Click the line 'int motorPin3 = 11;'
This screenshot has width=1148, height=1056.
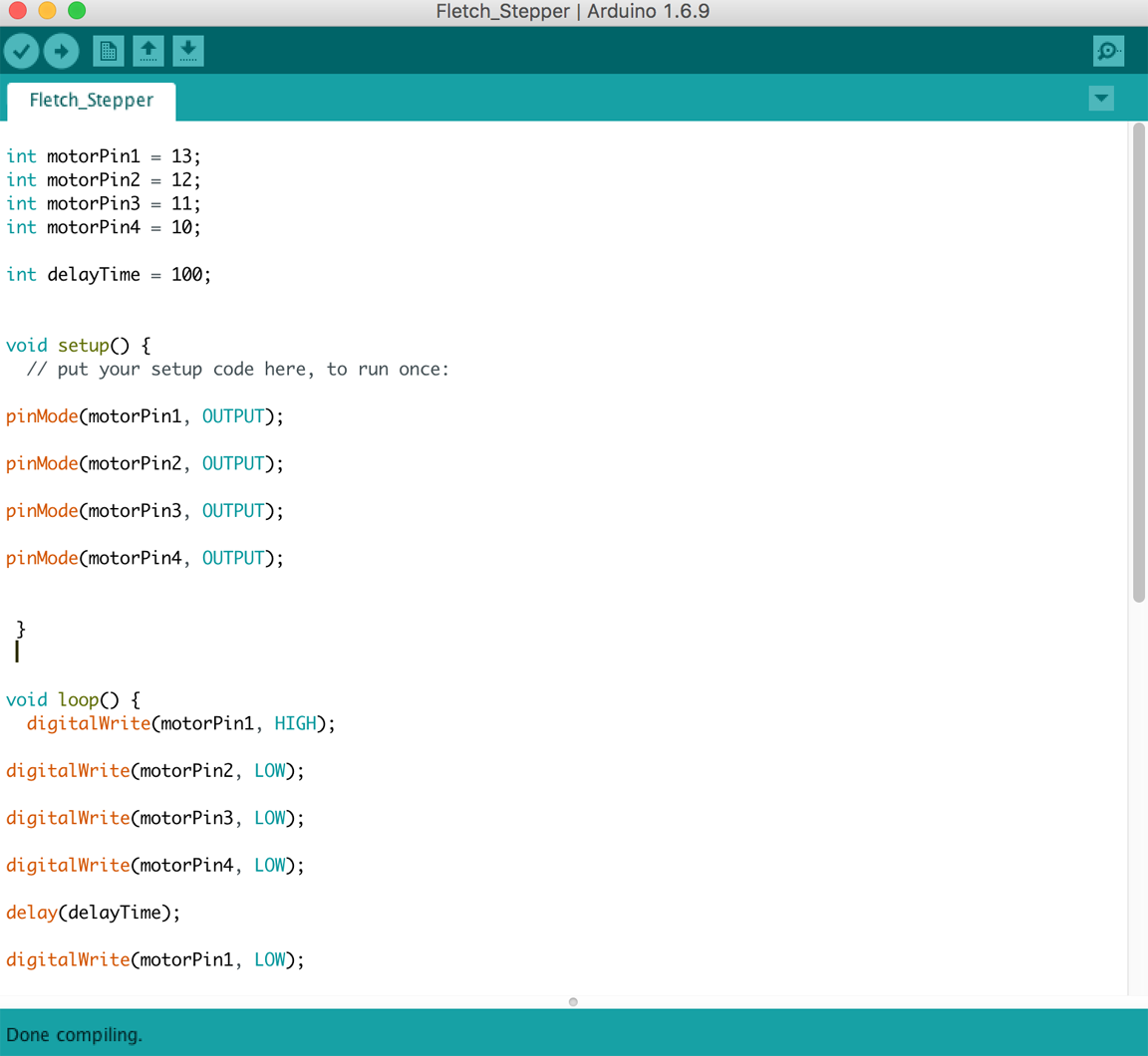pos(104,203)
